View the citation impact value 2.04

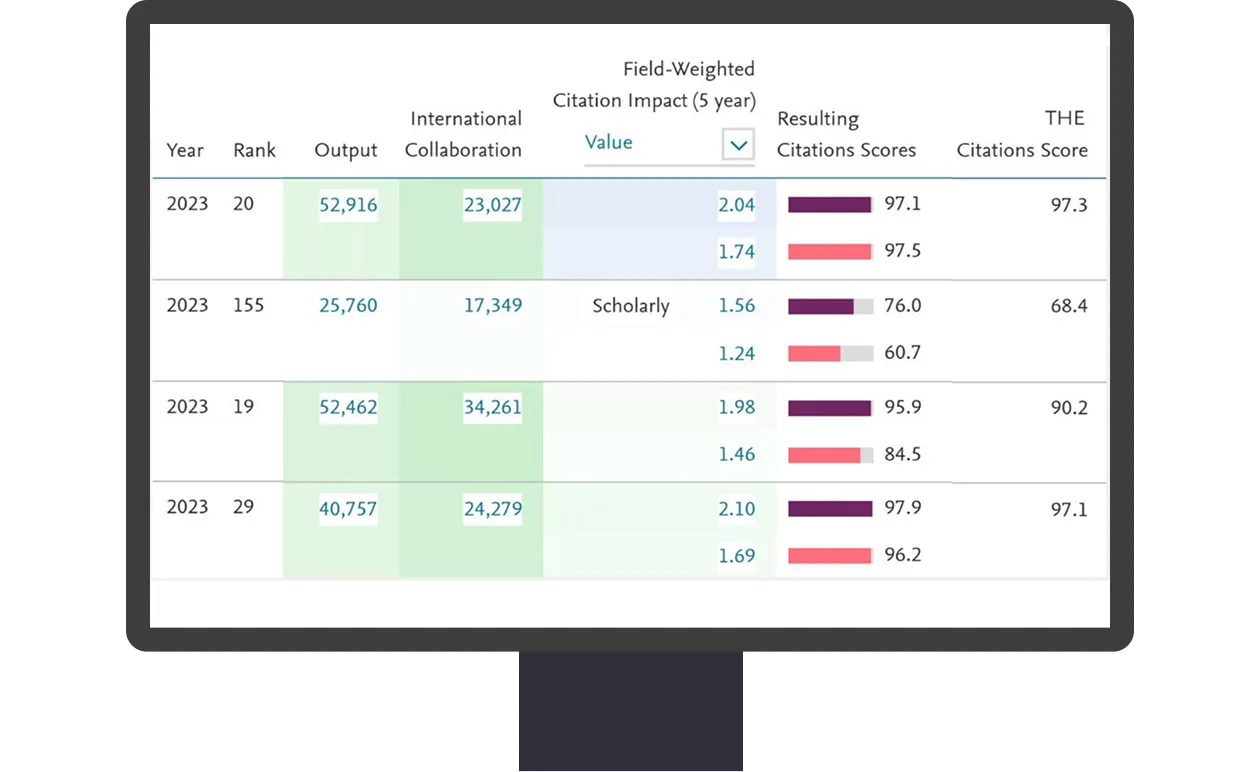tap(737, 204)
